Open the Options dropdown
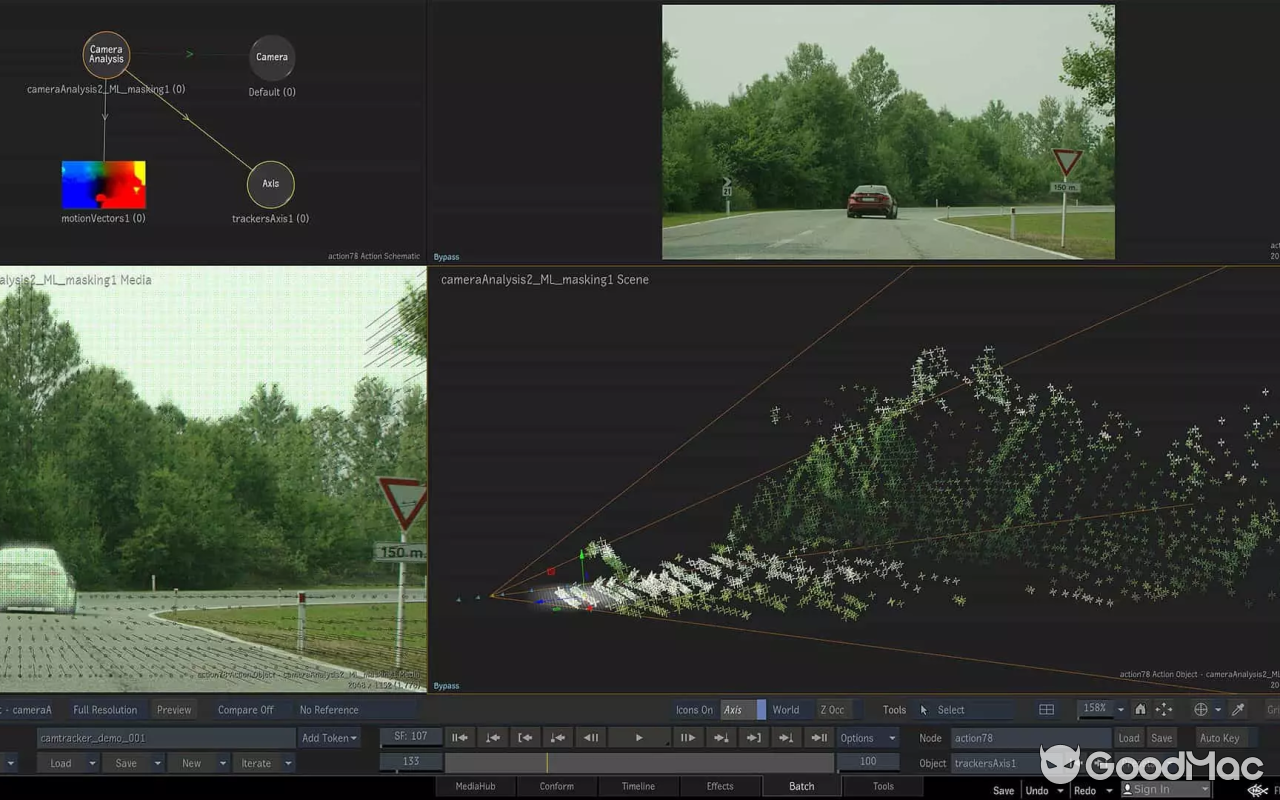Image resolution: width=1280 pixels, height=800 pixels. click(x=866, y=737)
